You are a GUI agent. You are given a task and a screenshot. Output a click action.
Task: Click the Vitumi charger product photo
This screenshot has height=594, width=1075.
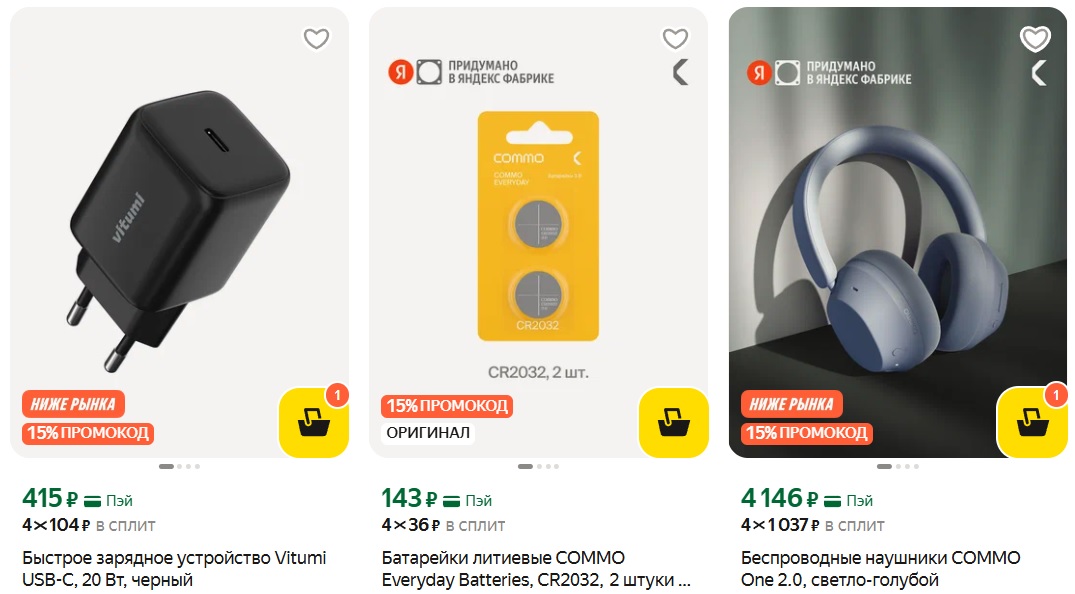point(180,230)
